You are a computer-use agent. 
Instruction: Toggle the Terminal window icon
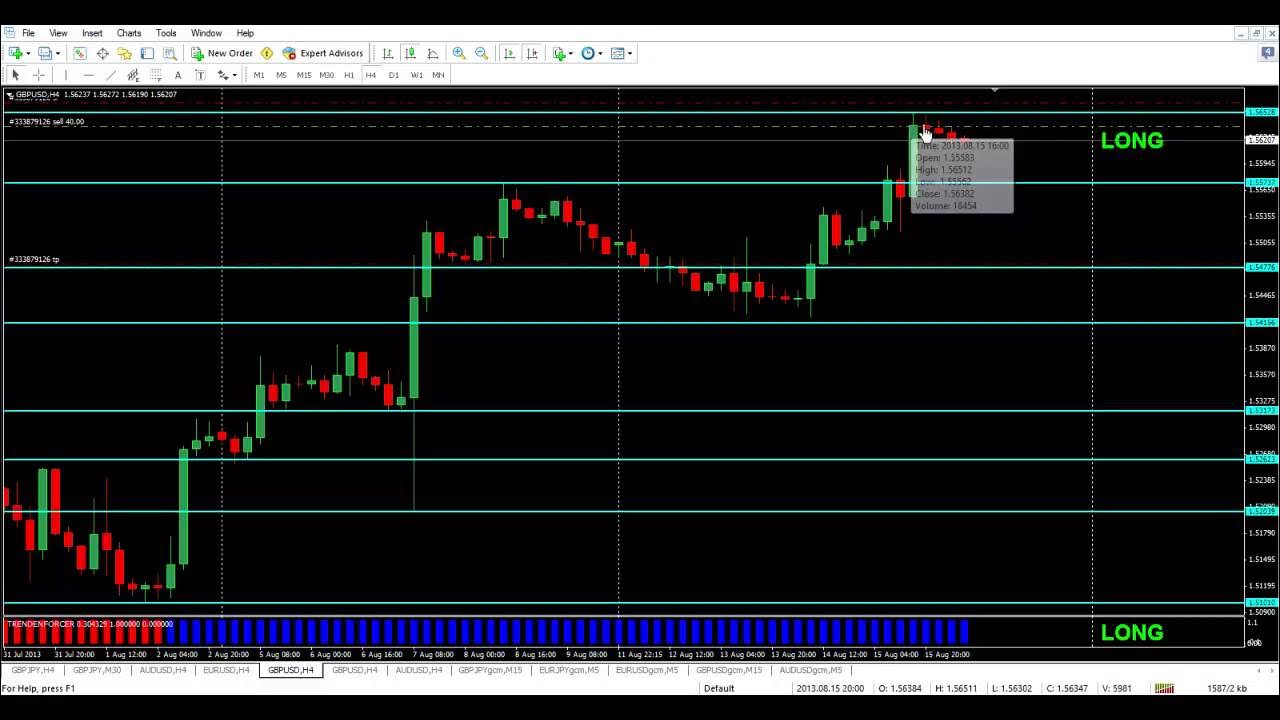(147, 53)
